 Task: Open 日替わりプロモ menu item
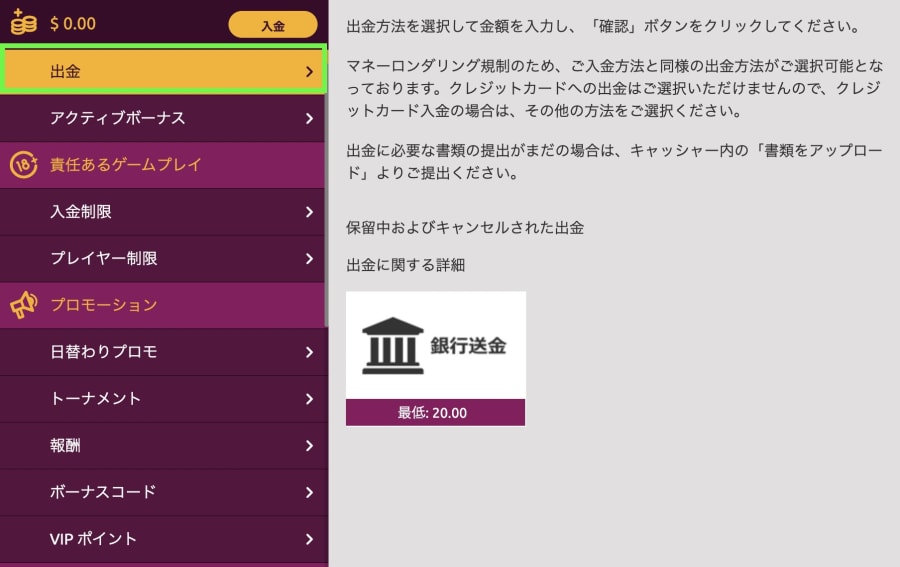coord(162,352)
